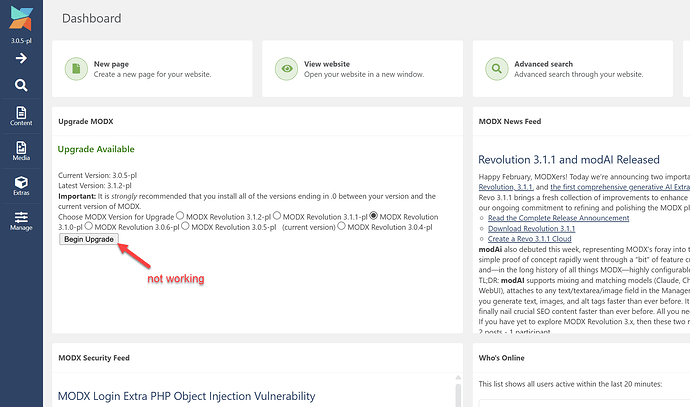Click the Current Version: 3.0.5-pl text
The height and width of the screenshot is (407, 690).
(x=97, y=175)
